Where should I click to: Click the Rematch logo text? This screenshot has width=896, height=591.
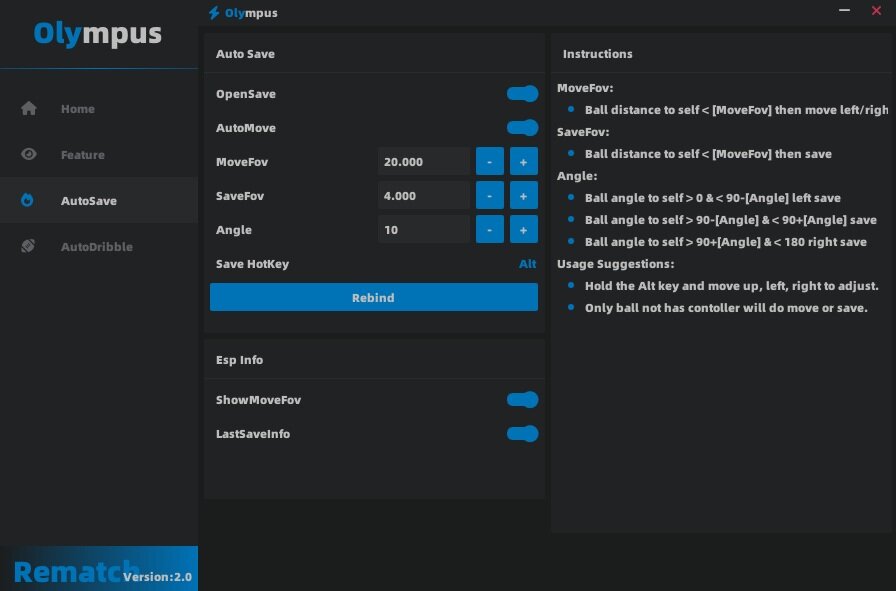pos(76,572)
